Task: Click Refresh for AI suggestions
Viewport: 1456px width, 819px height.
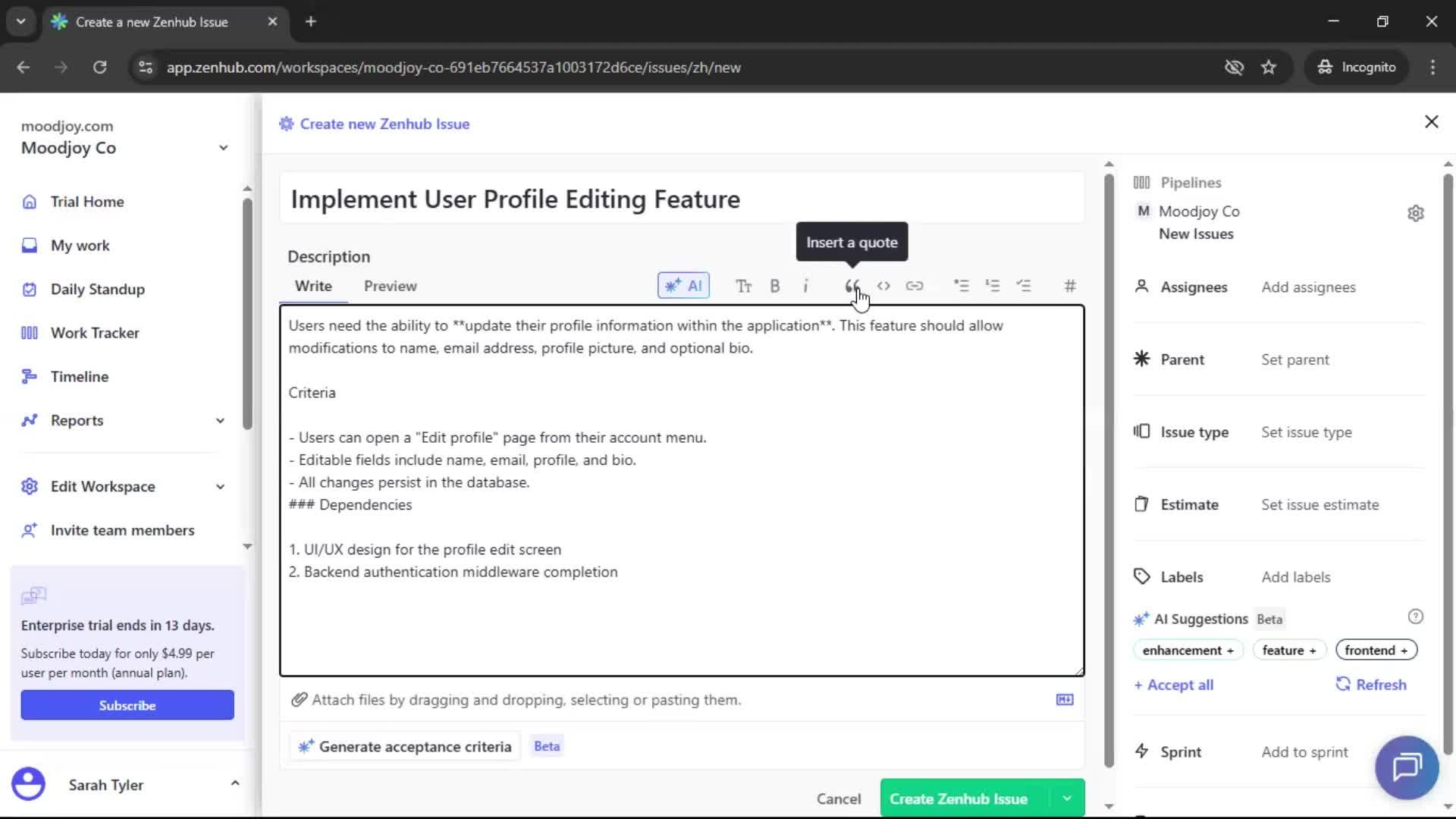Action: 1371,684
